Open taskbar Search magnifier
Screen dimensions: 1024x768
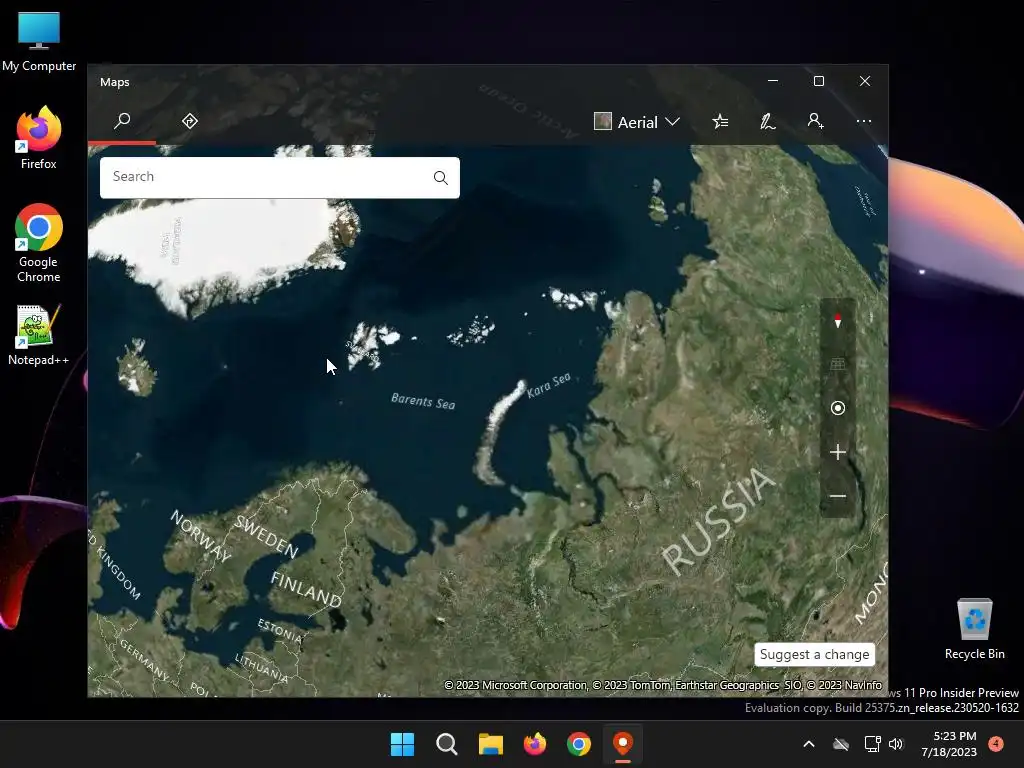(x=447, y=744)
